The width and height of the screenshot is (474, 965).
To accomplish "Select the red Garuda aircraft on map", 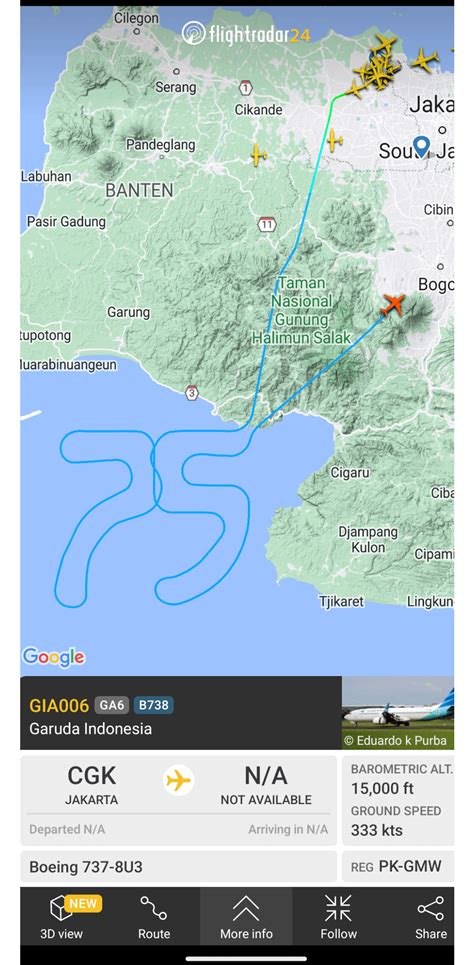I will click(x=393, y=304).
